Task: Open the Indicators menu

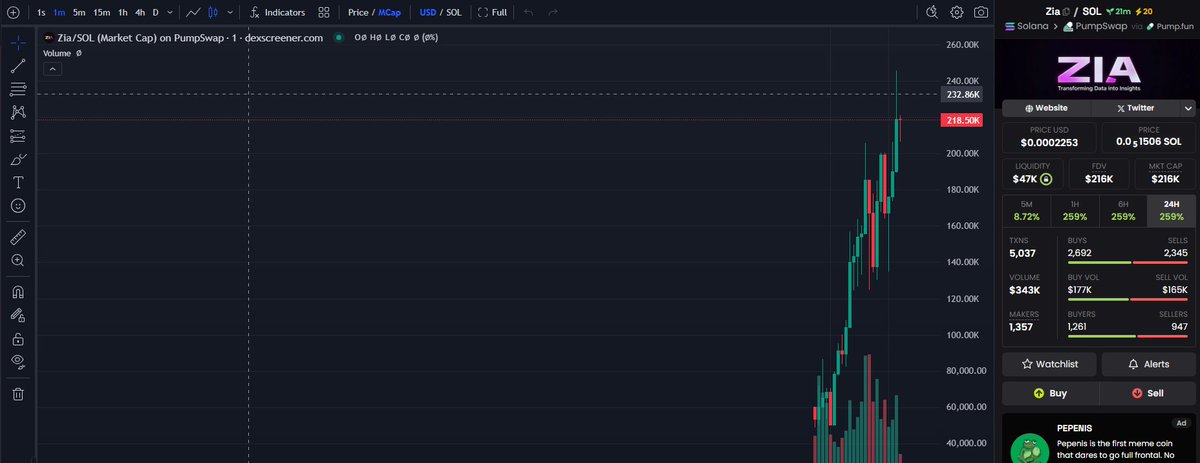Action: (x=277, y=13)
